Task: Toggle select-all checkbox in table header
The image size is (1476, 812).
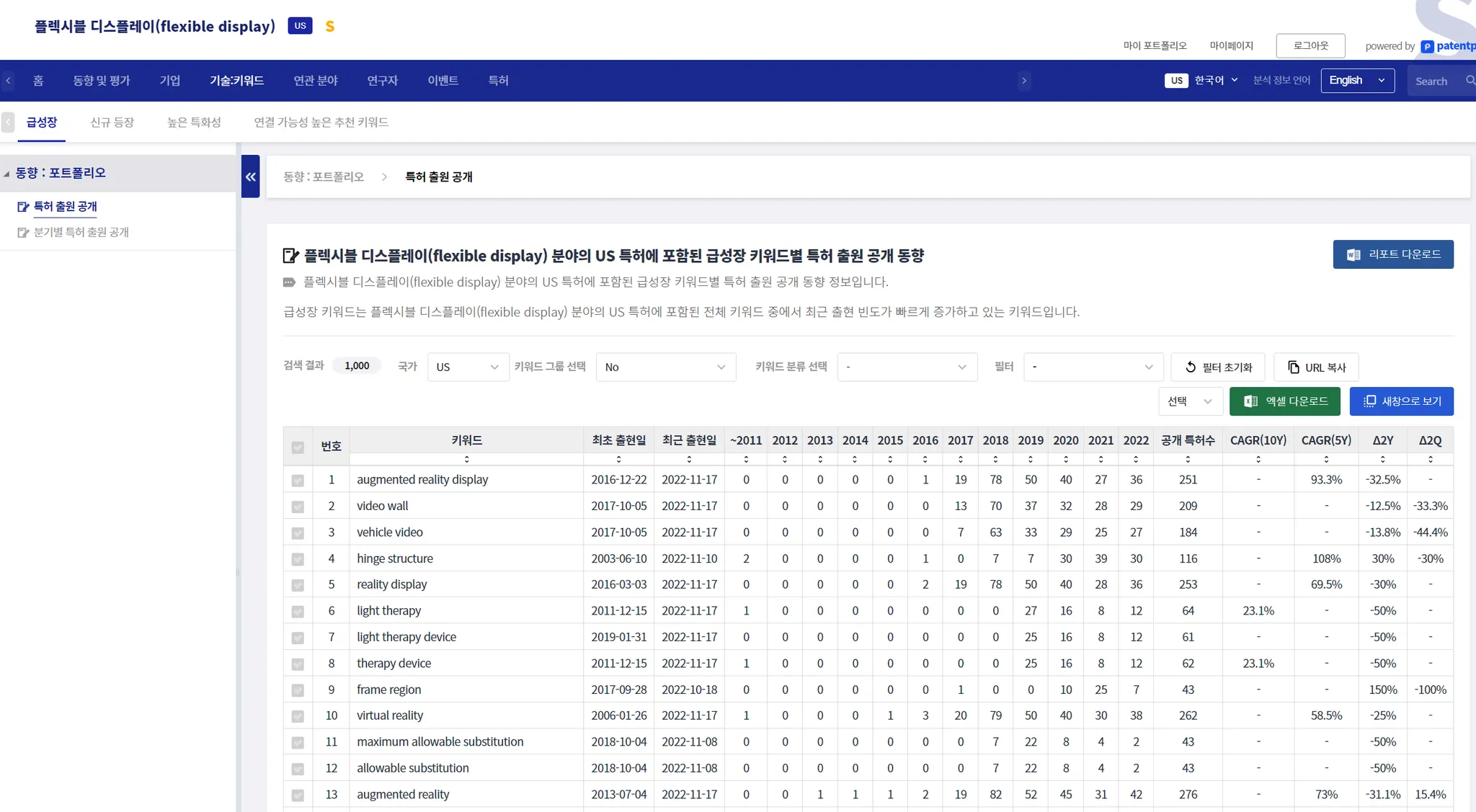Action: 298,447
